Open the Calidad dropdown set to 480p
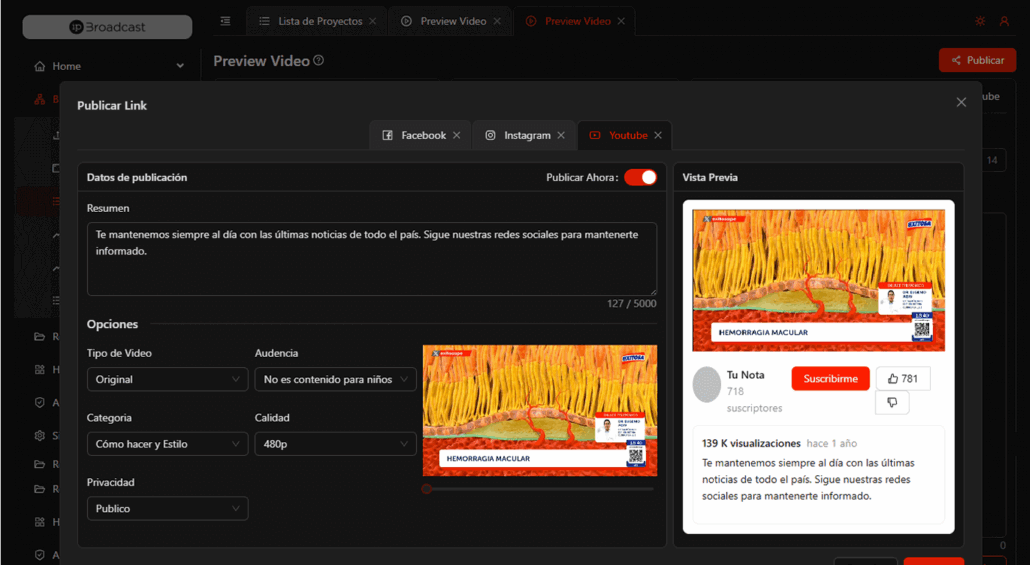 [335, 444]
